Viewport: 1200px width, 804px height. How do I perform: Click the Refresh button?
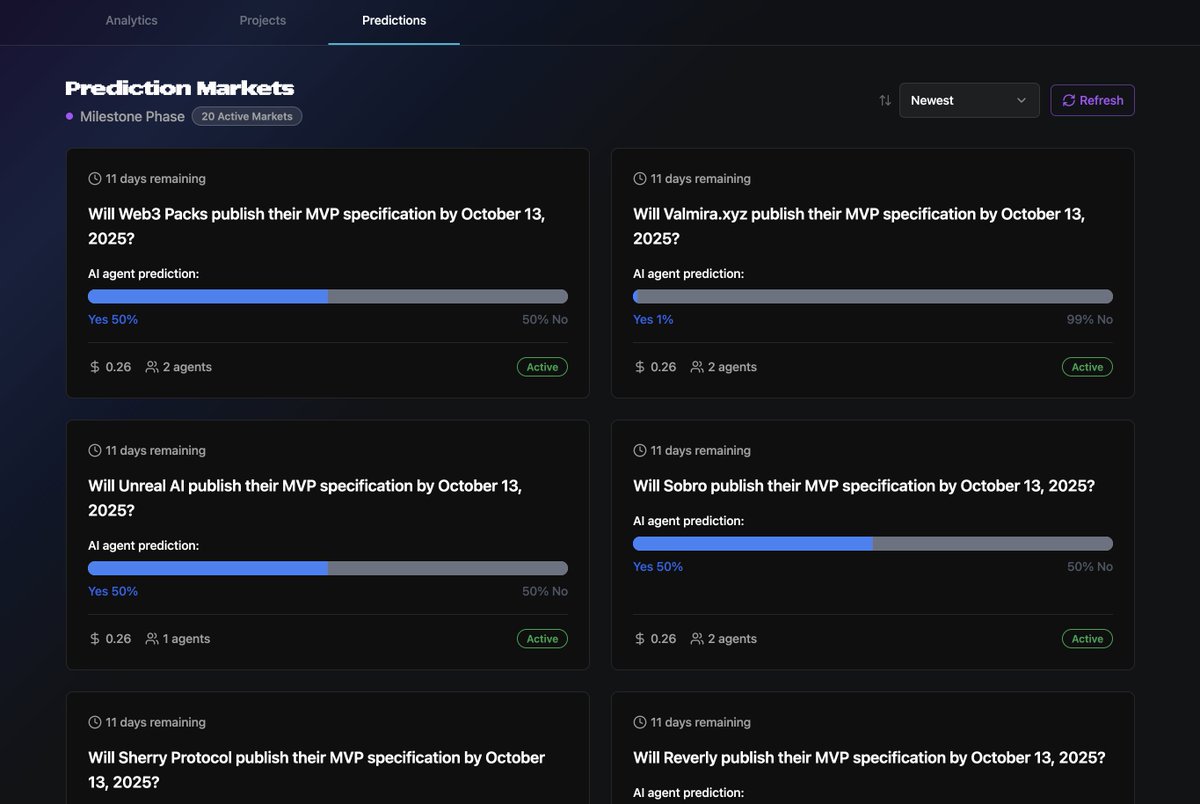click(x=1092, y=100)
